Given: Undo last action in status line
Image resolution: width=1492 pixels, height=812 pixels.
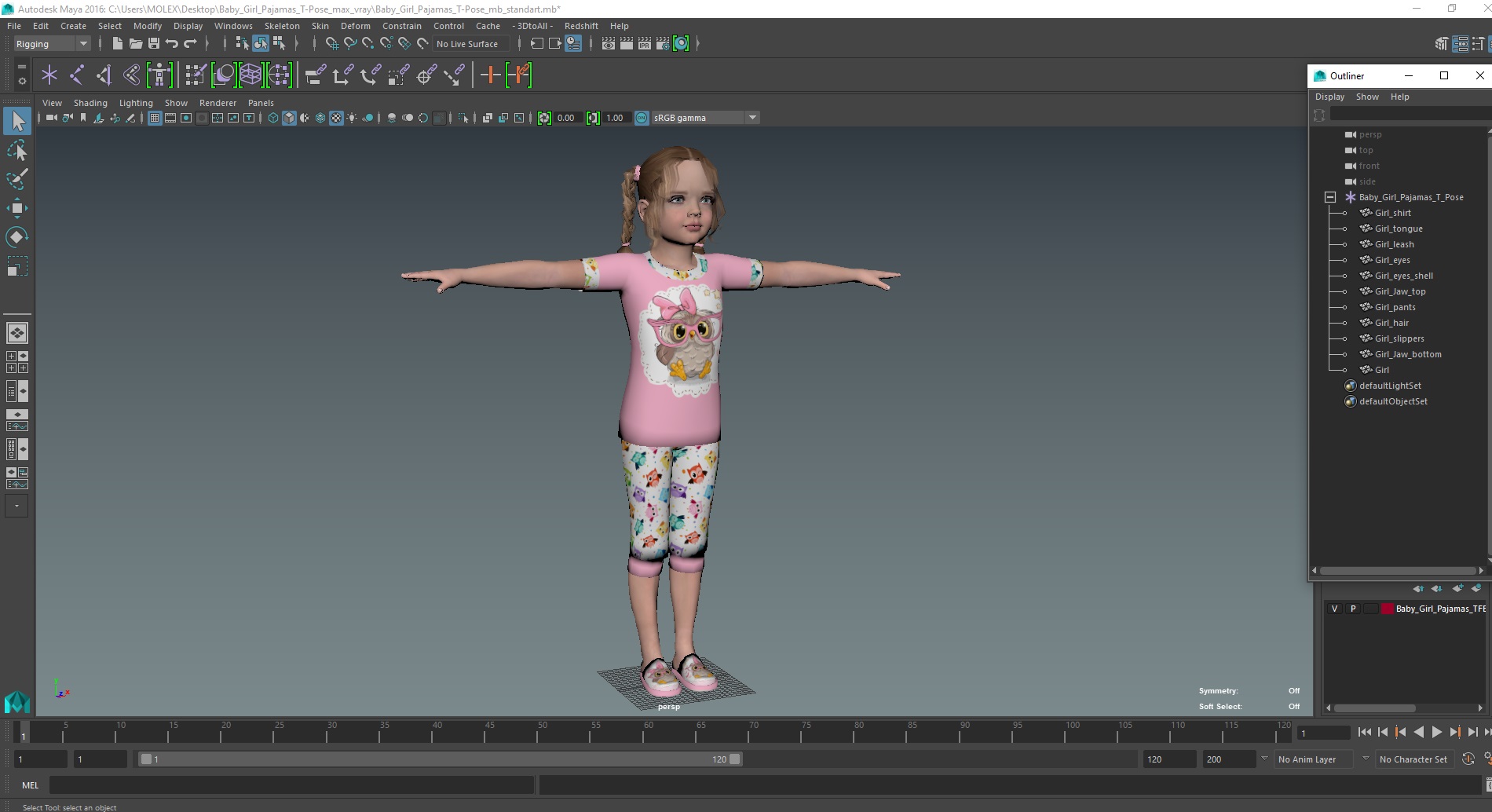Looking at the screenshot, I should [x=172, y=44].
